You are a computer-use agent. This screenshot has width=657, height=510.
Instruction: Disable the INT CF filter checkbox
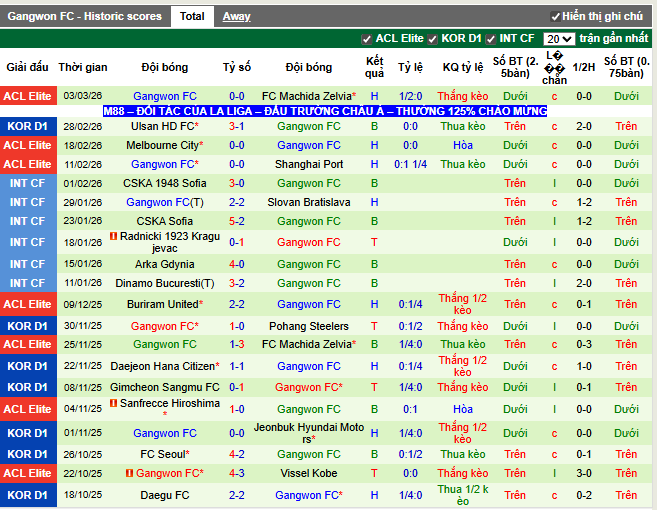[x=491, y=39]
